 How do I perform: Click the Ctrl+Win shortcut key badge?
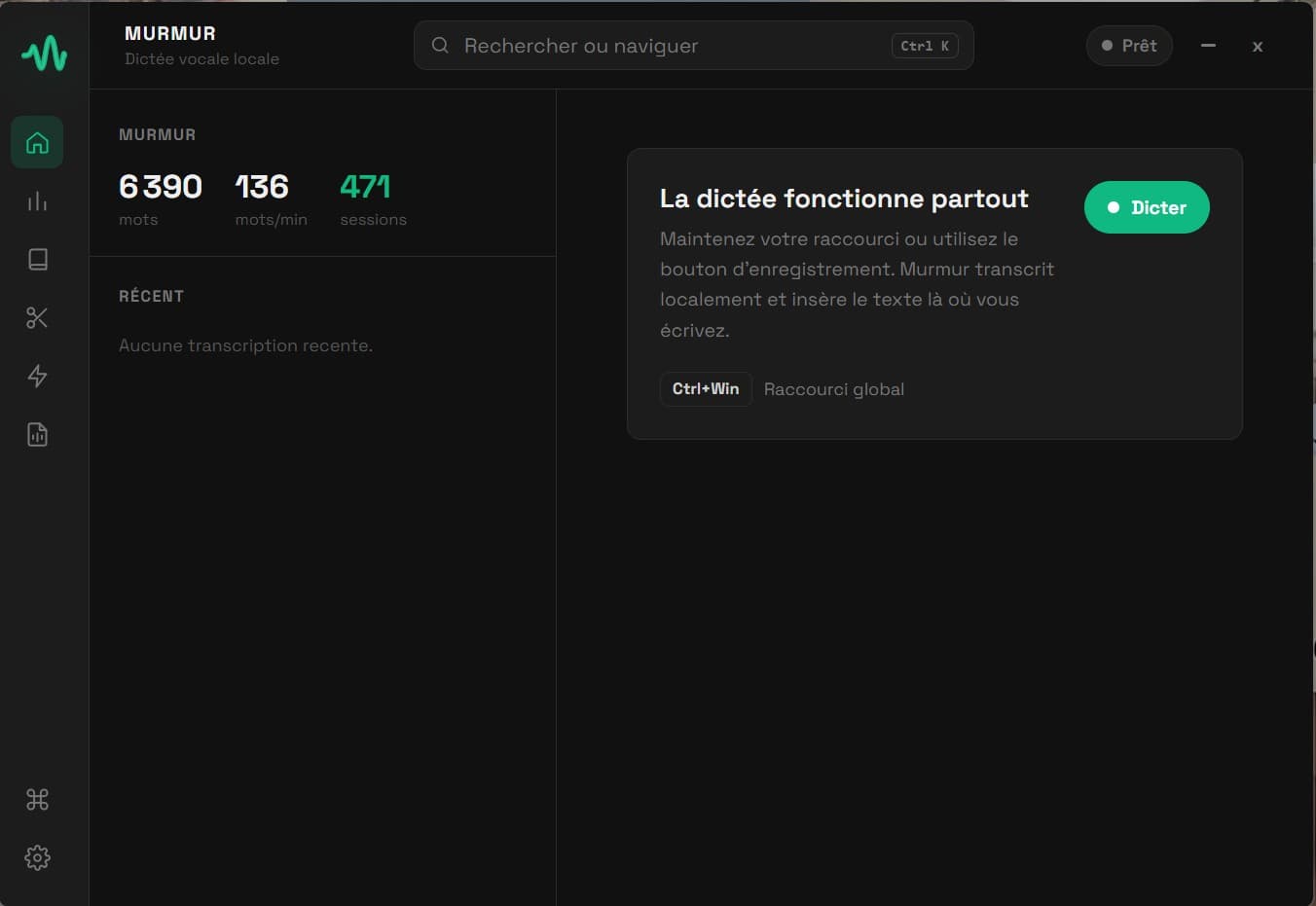point(706,388)
